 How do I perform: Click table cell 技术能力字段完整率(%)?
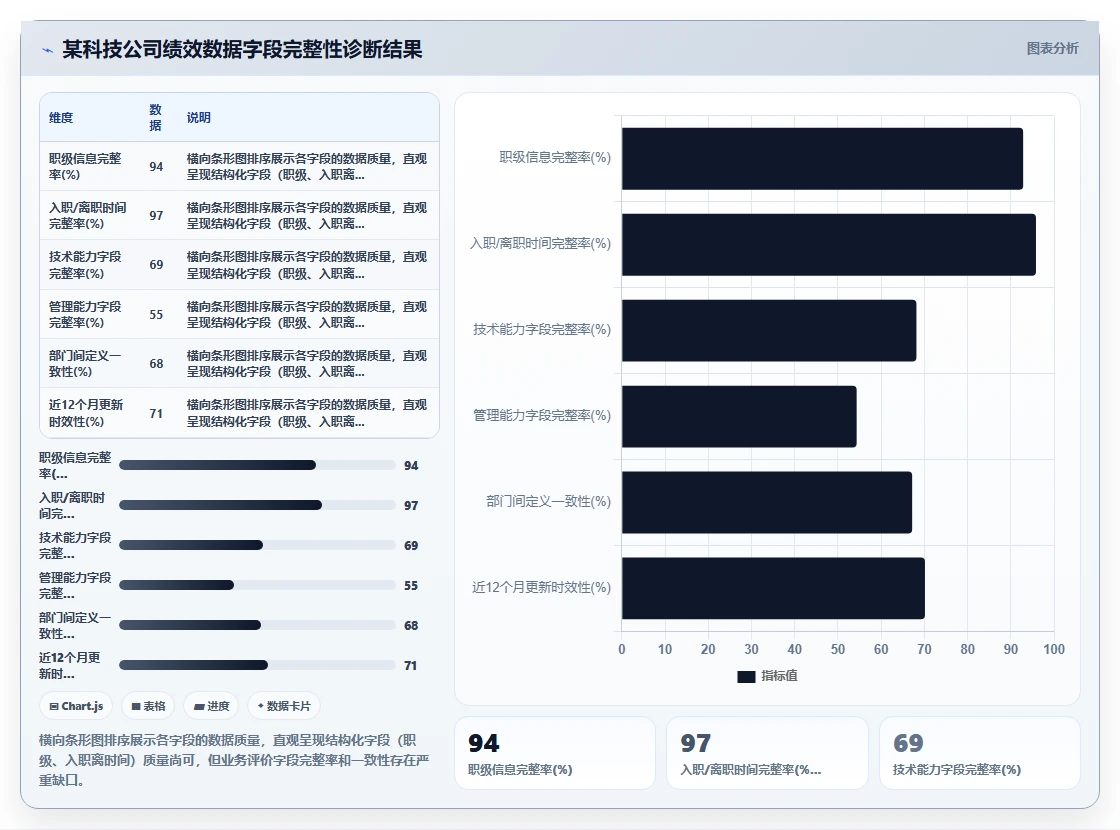[x=85, y=265]
